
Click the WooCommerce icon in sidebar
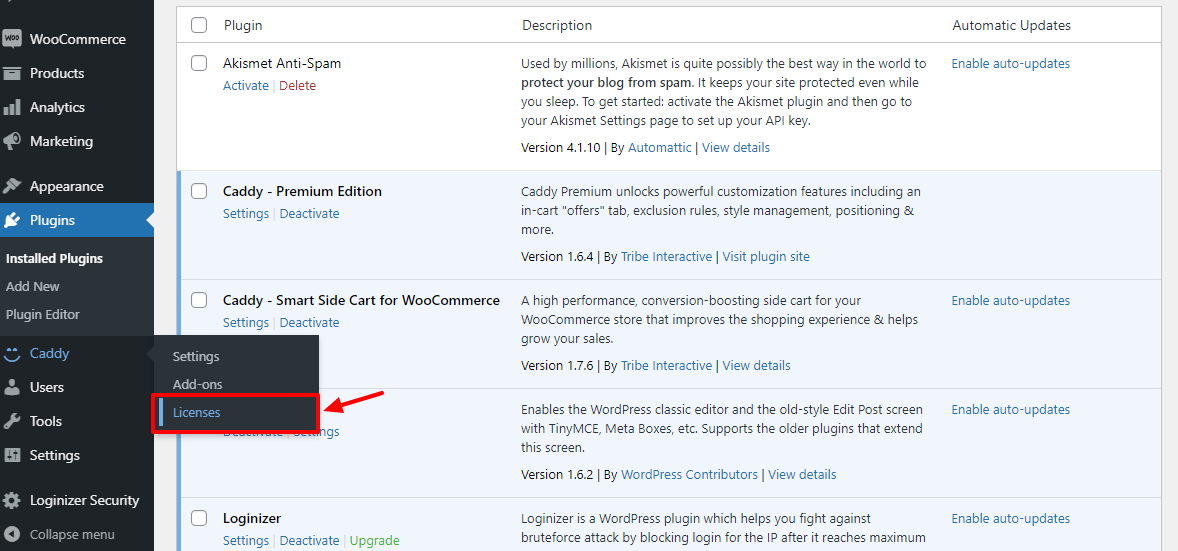(12, 39)
